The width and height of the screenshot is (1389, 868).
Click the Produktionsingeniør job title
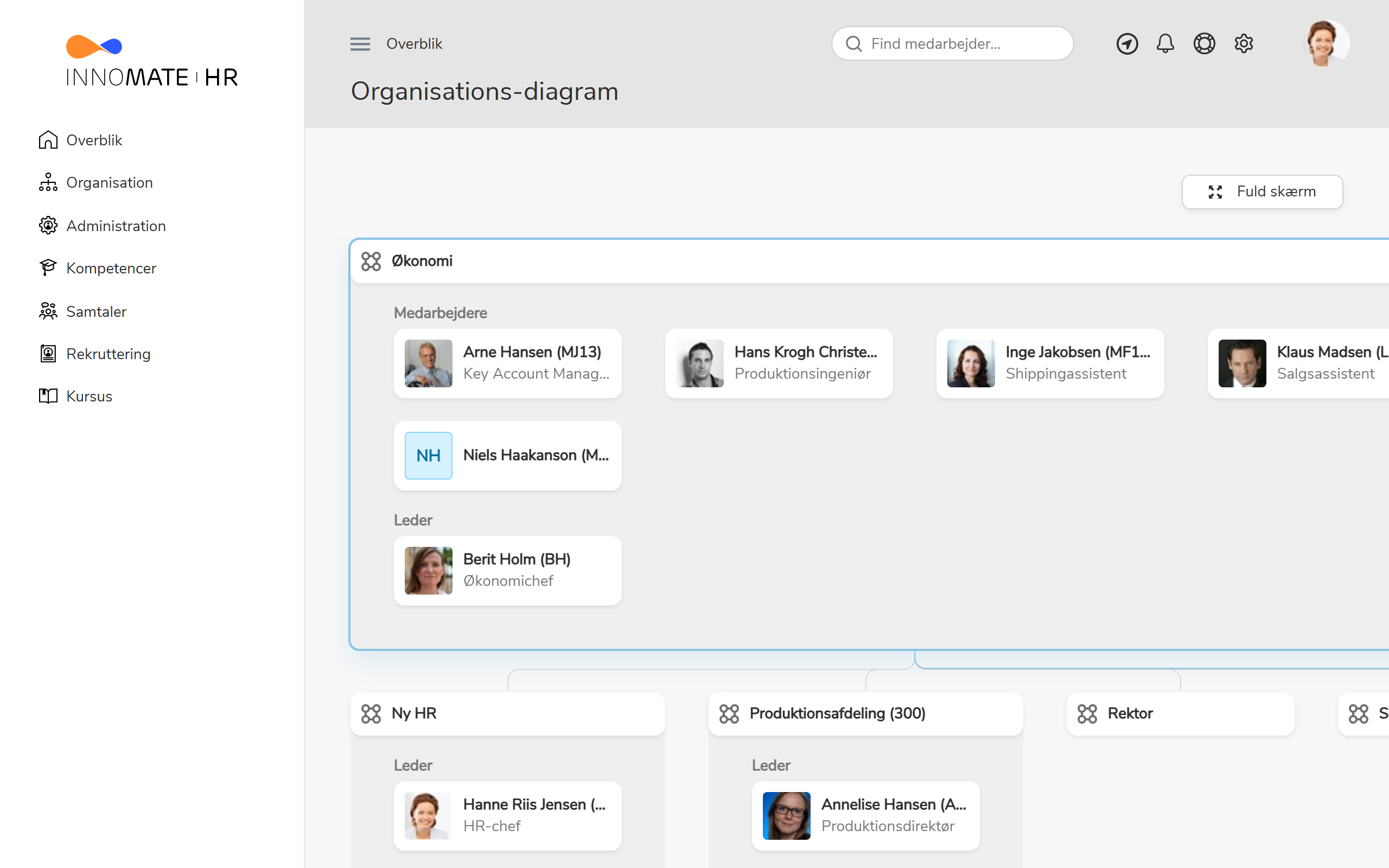pos(802,374)
